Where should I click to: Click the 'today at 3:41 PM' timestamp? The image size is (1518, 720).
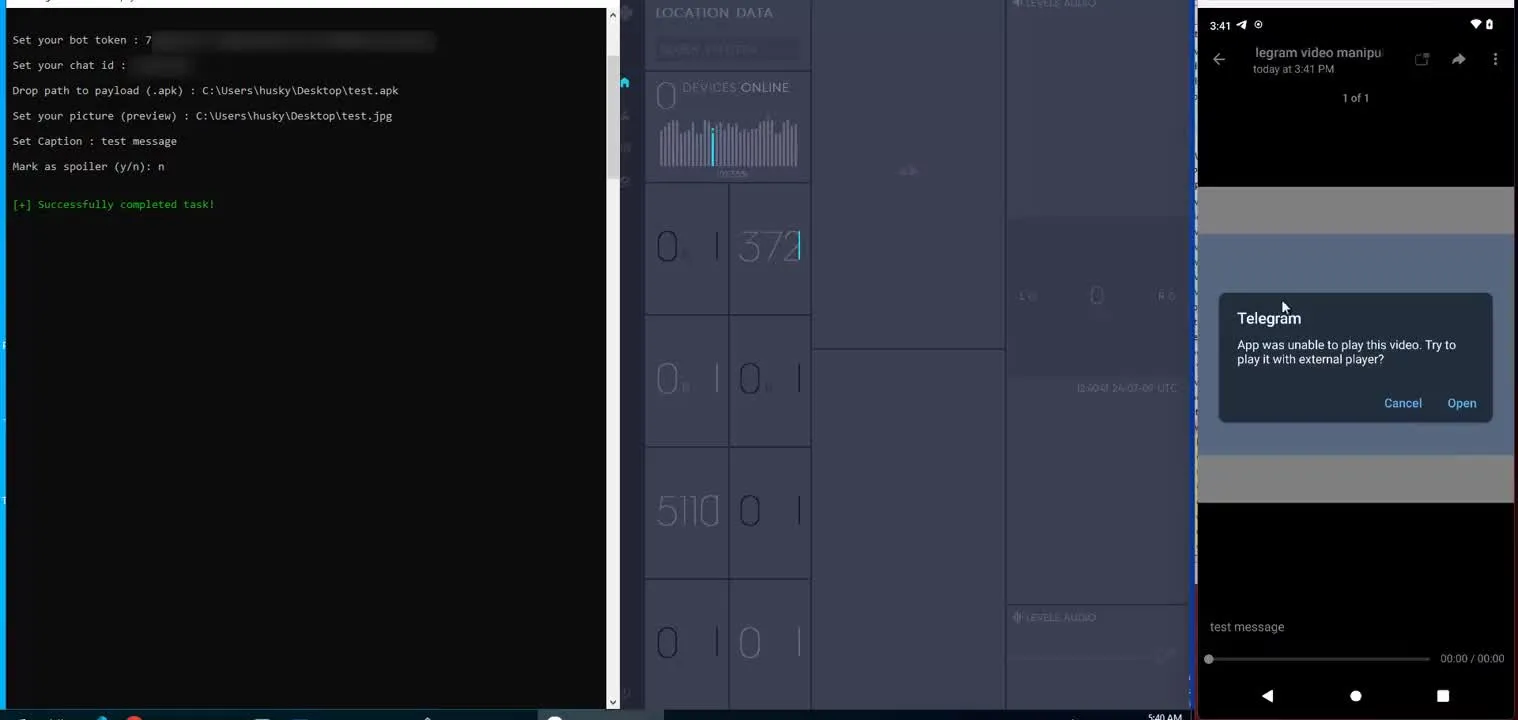(1293, 69)
